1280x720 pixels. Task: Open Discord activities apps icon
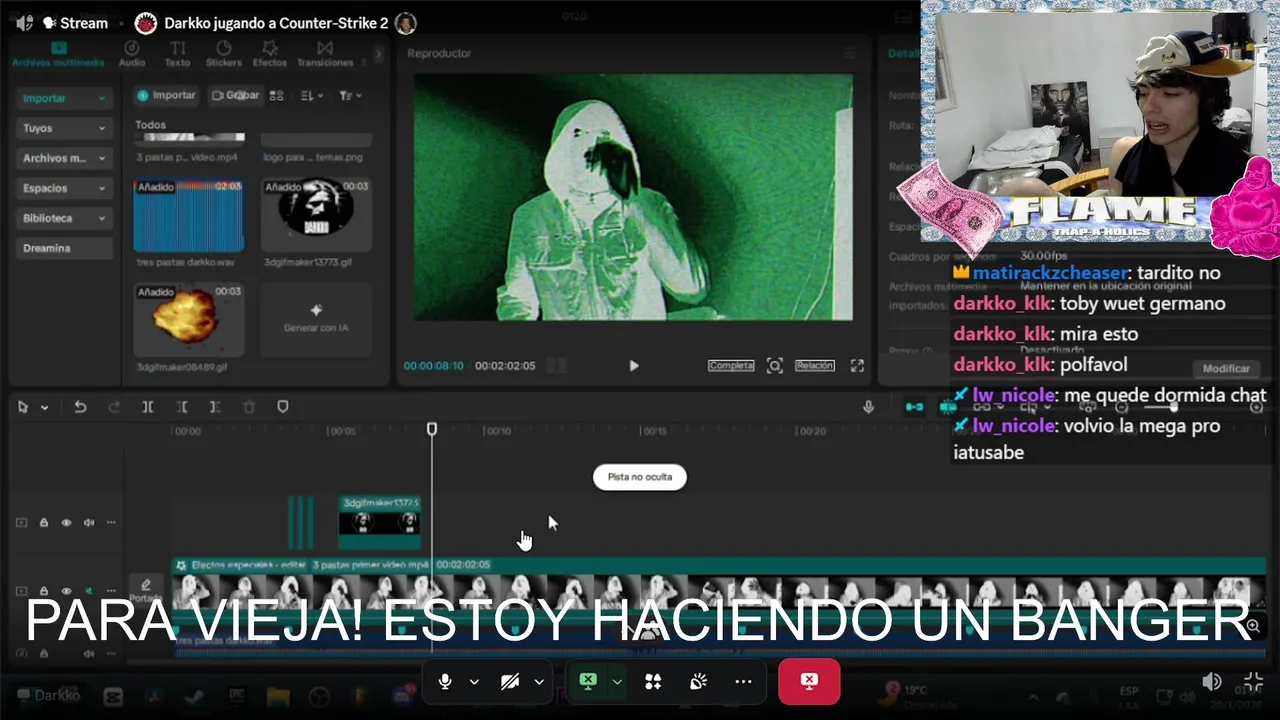pyautogui.click(x=653, y=681)
